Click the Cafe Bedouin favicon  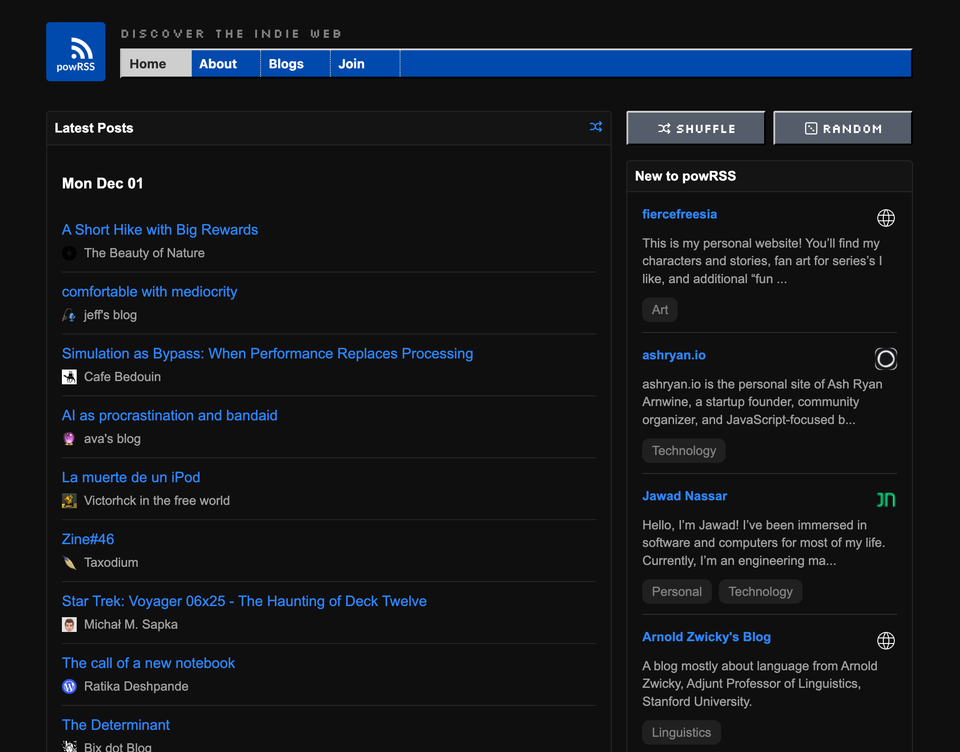pyautogui.click(x=69, y=376)
